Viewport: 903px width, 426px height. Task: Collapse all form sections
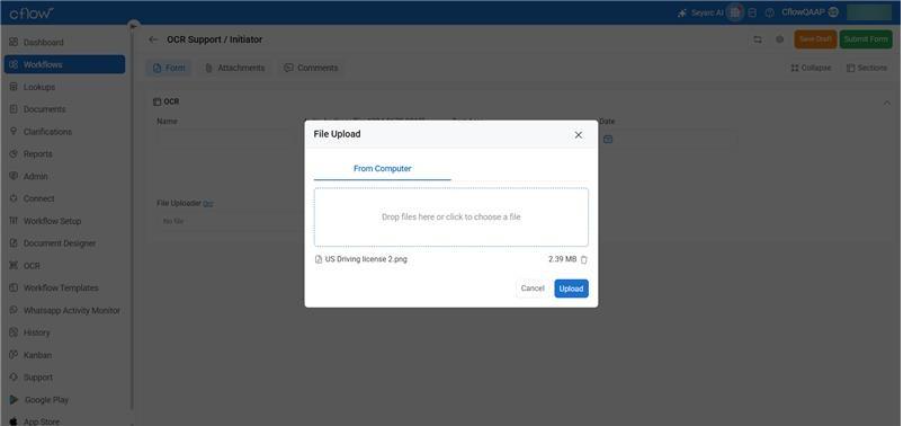(810, 68)
